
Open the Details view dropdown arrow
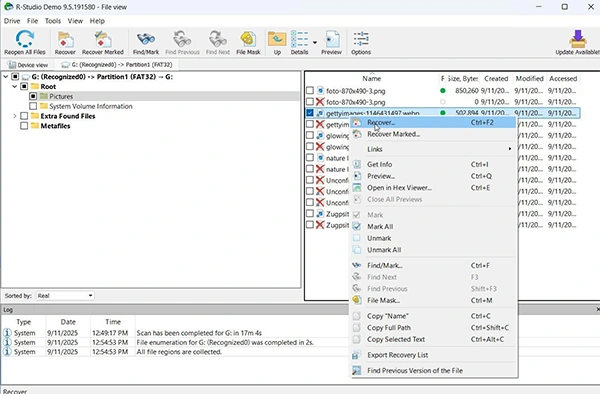click(315, 42)
